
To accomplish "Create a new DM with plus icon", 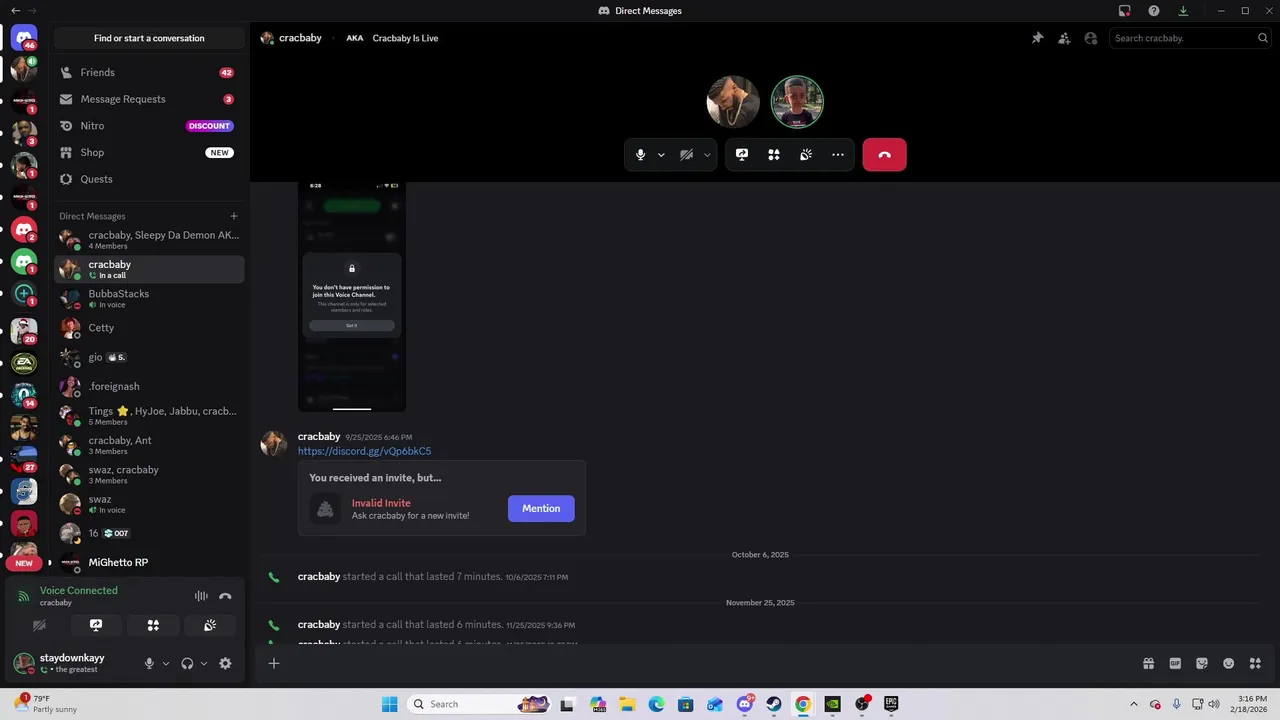I will click(x=234, y=216).
